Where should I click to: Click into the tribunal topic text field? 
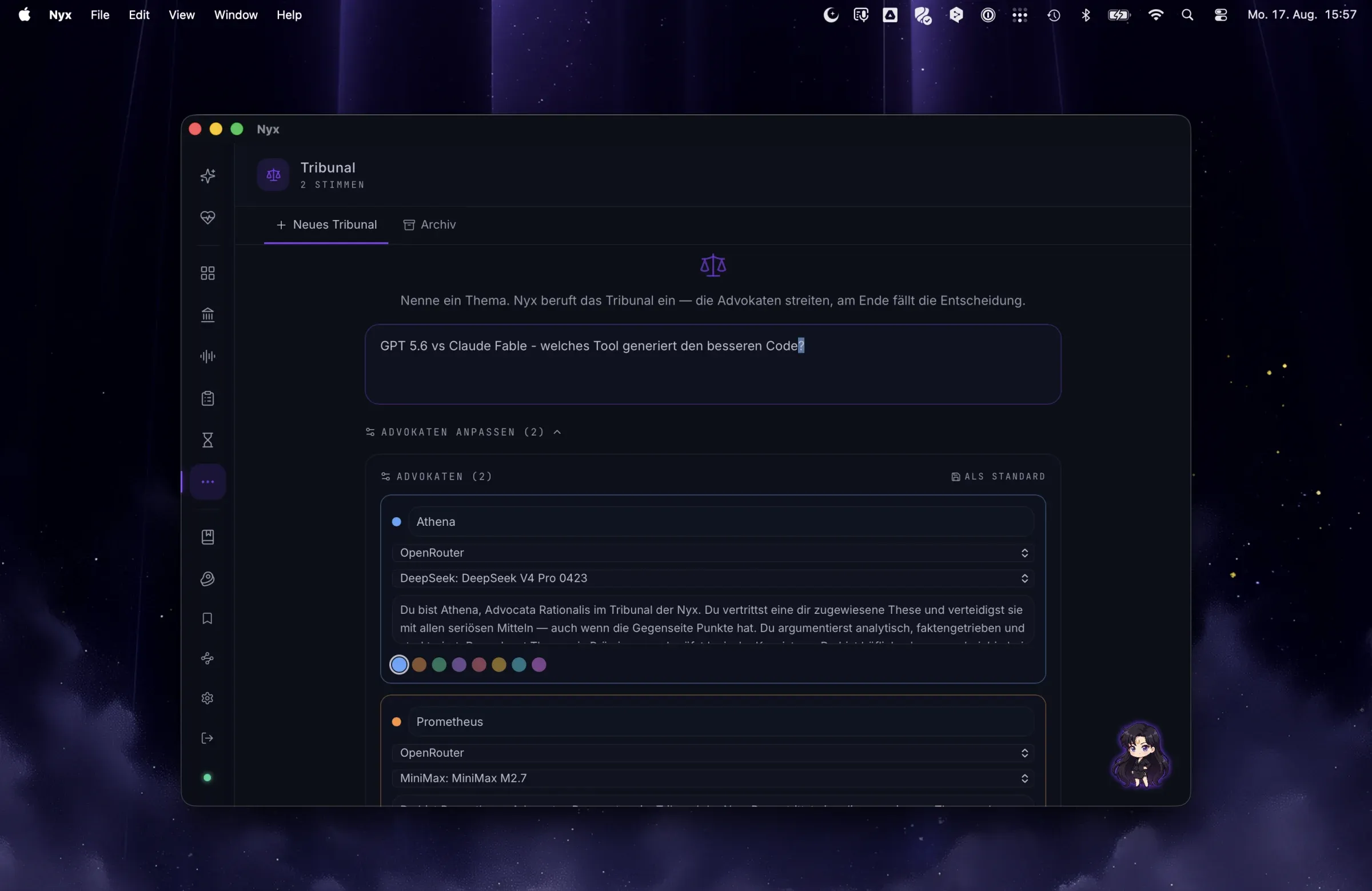712,364
